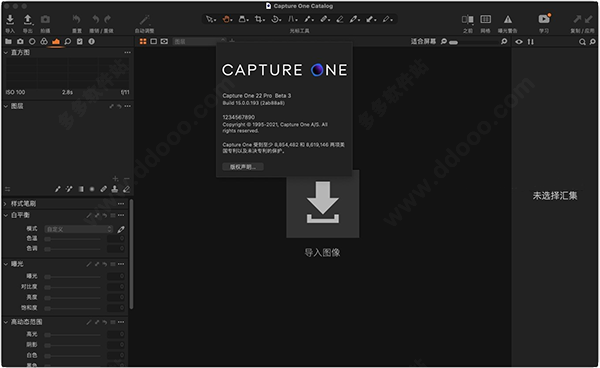The width and height of the screenshot is (600, 368).
Task: Select the Rotate cursor tool
Action: pyautogui.click(x=276, y=19)
